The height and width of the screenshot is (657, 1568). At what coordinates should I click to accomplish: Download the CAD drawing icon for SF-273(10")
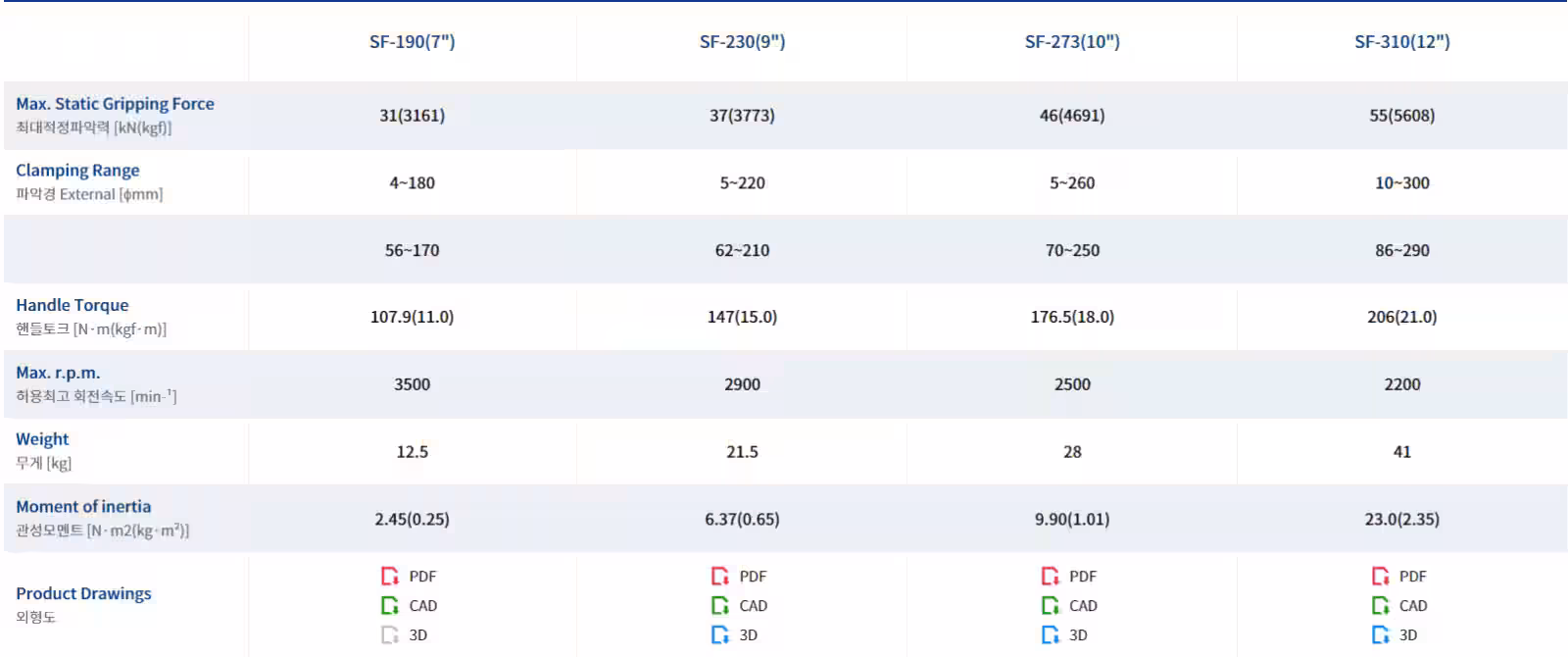[1051, 605]
